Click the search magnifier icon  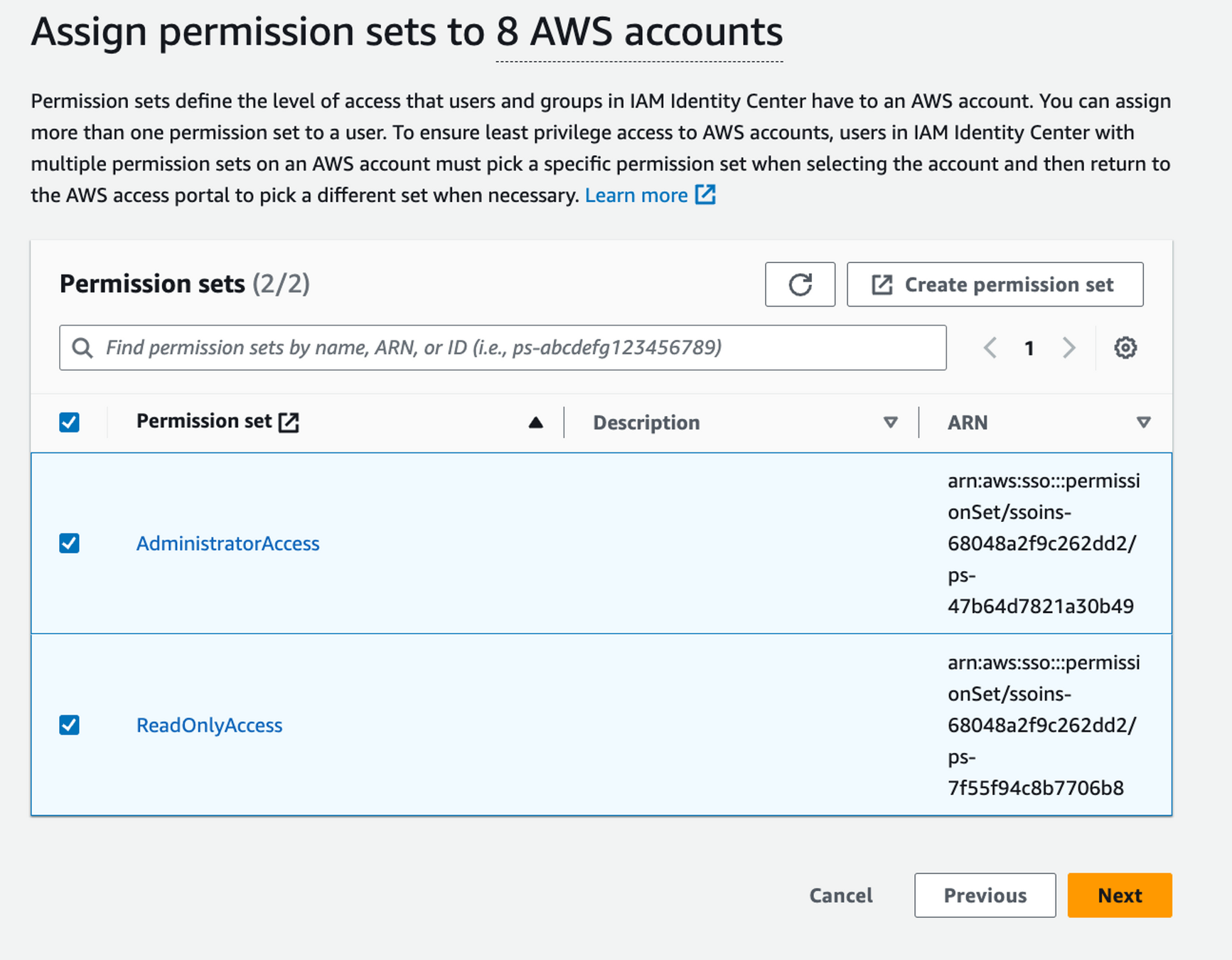82,348
